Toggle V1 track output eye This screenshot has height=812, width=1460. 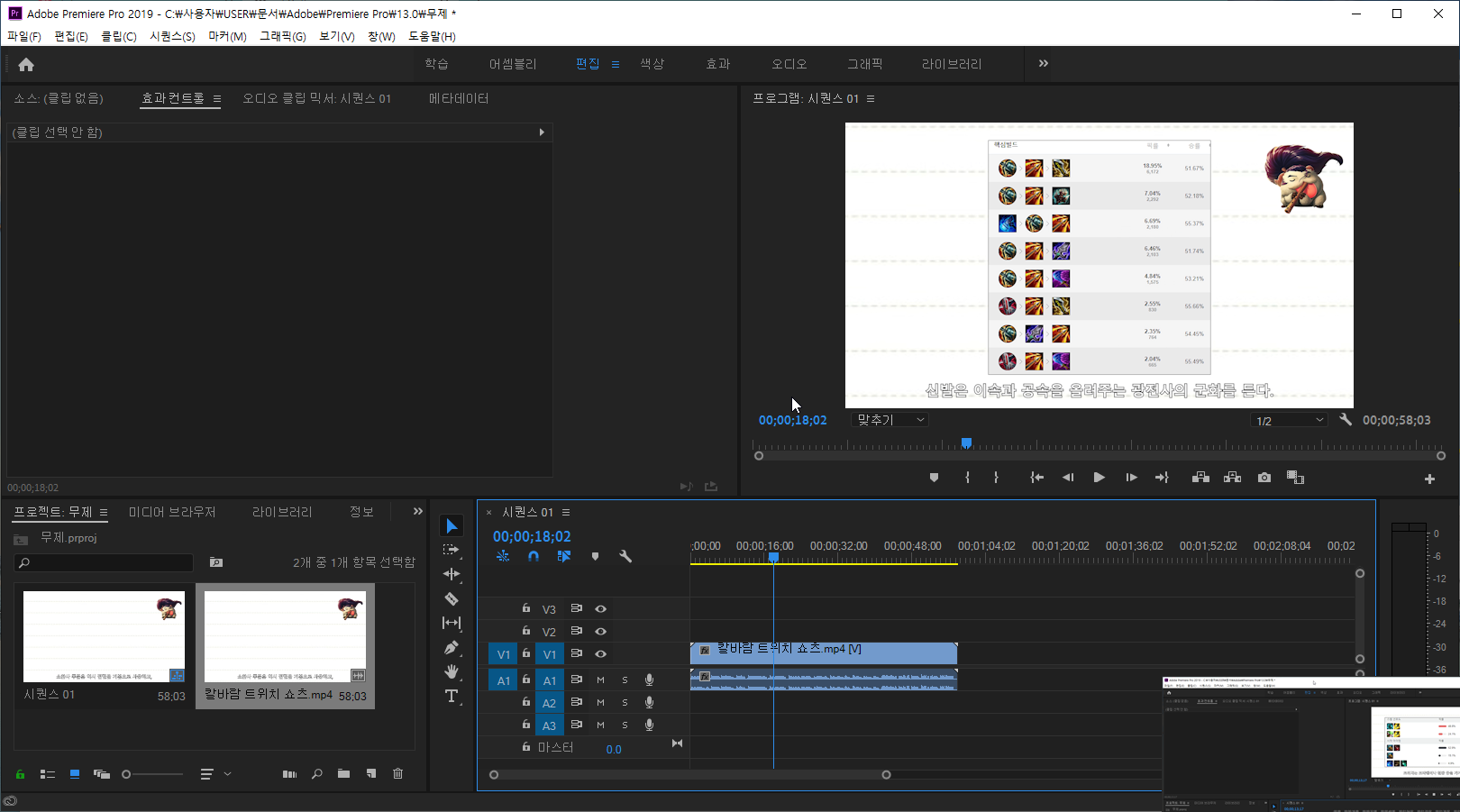tap(600, 654)
